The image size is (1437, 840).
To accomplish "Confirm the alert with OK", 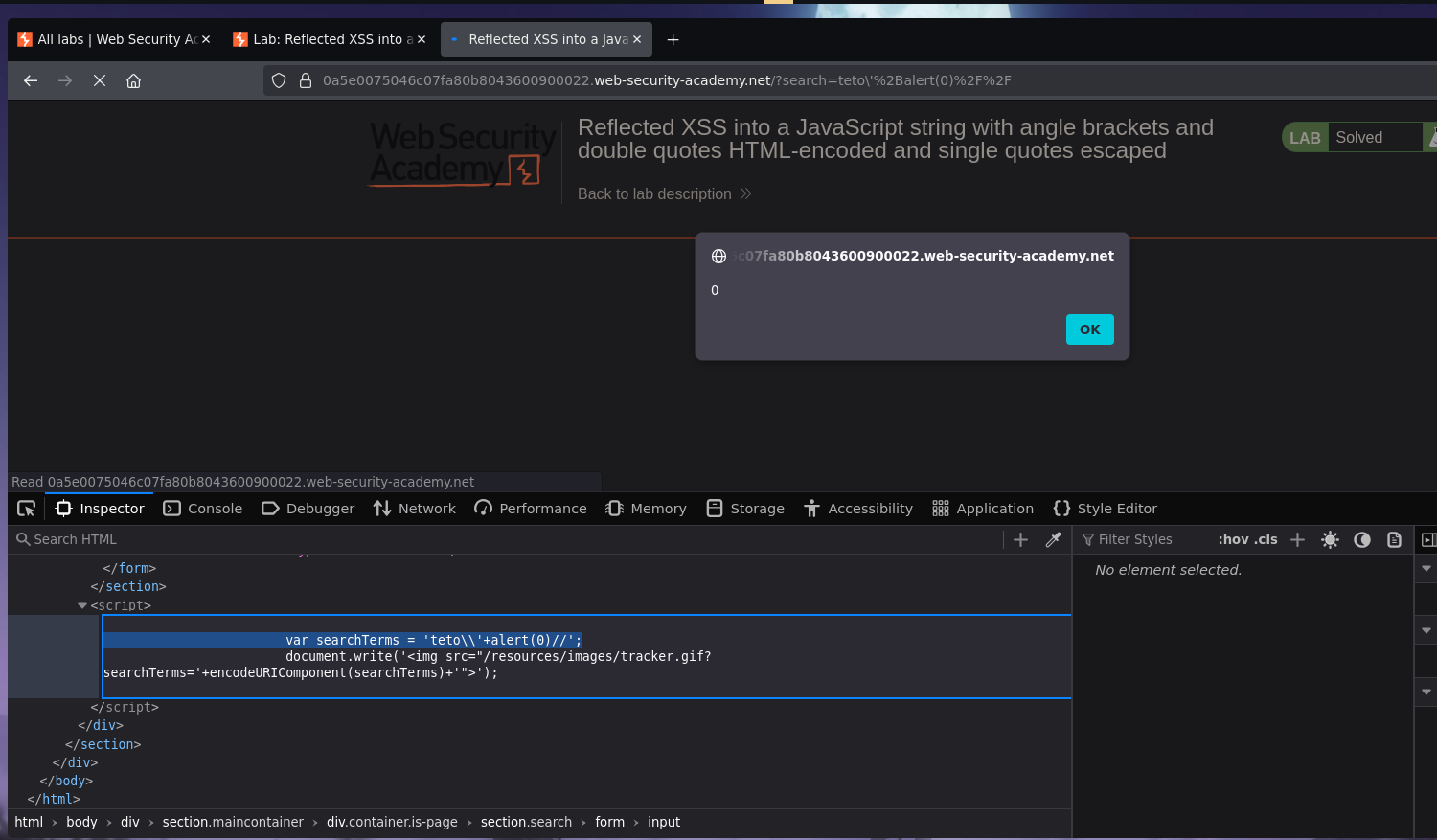I will click(1090, 329).
